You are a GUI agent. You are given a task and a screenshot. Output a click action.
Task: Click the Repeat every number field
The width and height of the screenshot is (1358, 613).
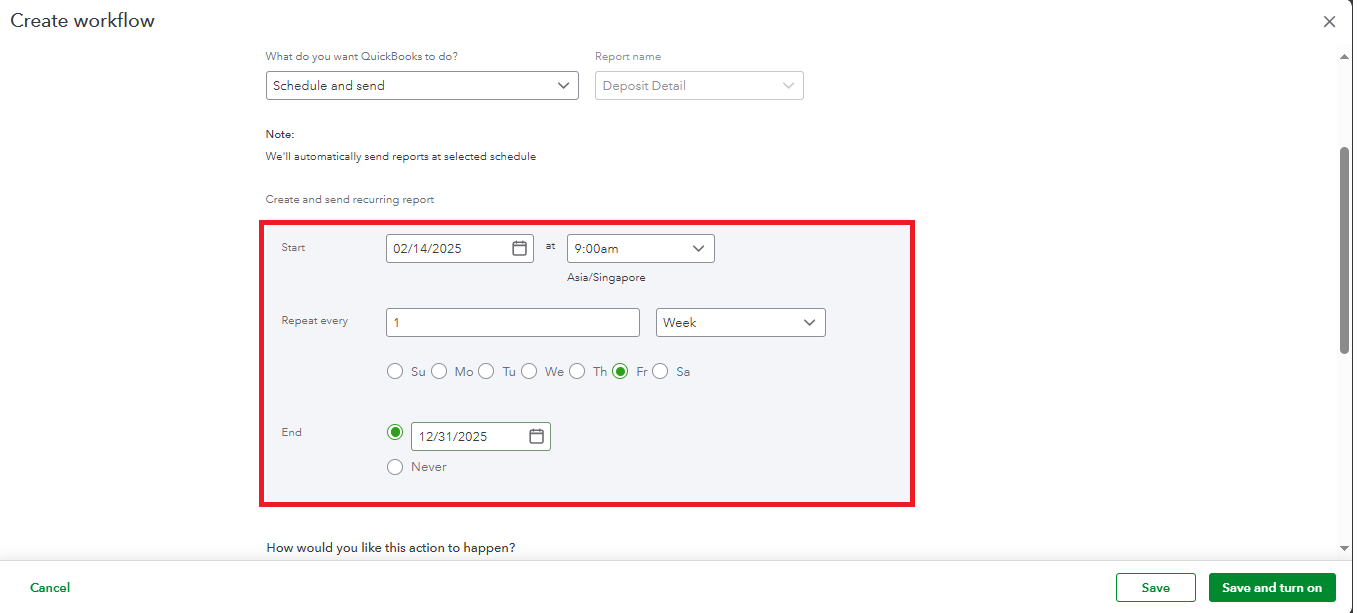(x=512, y=322)
